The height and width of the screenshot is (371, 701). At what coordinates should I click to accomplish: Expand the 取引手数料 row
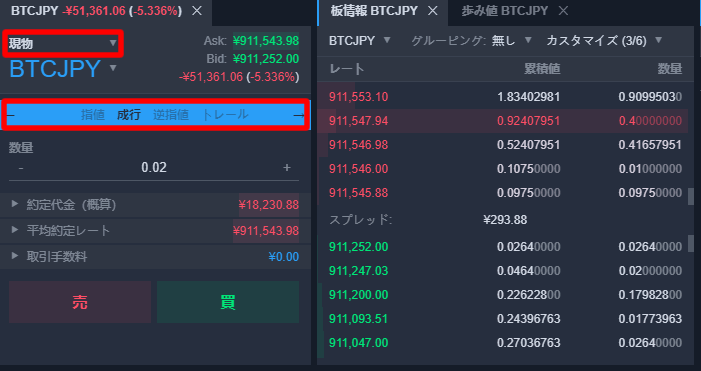coord(154,257)
